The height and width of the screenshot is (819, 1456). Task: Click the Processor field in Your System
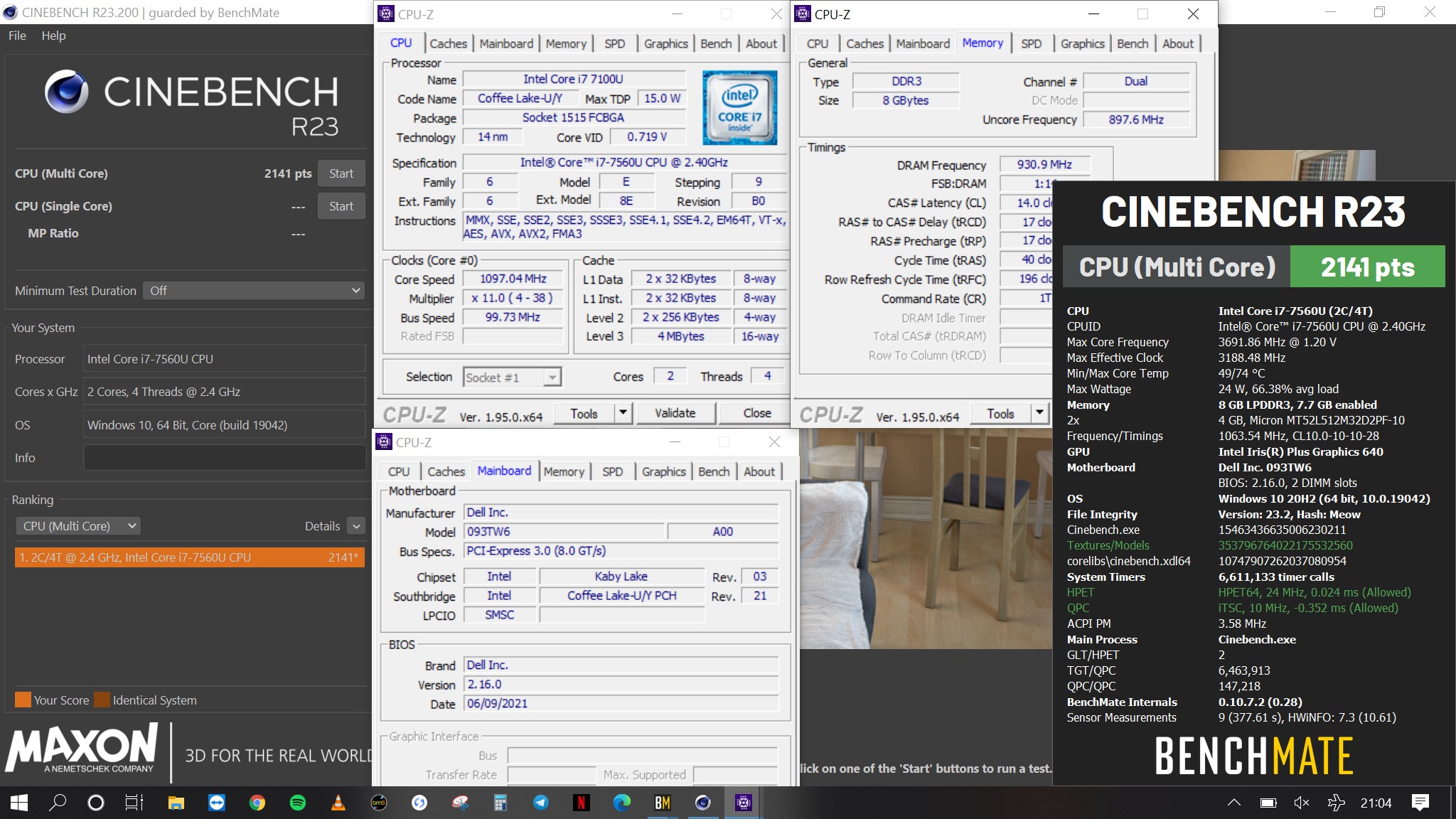coord(225,359)
